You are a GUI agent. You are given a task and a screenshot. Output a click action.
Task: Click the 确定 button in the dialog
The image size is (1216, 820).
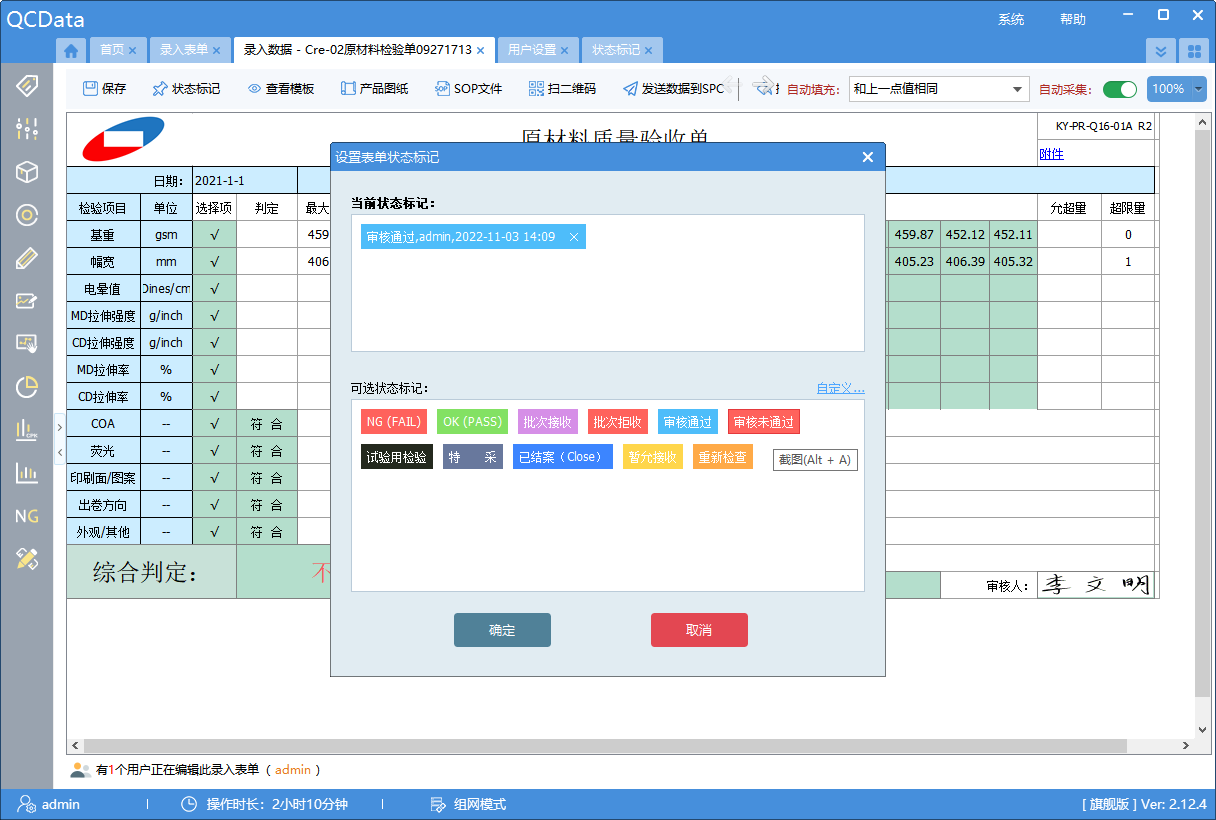tap(502, 630)
